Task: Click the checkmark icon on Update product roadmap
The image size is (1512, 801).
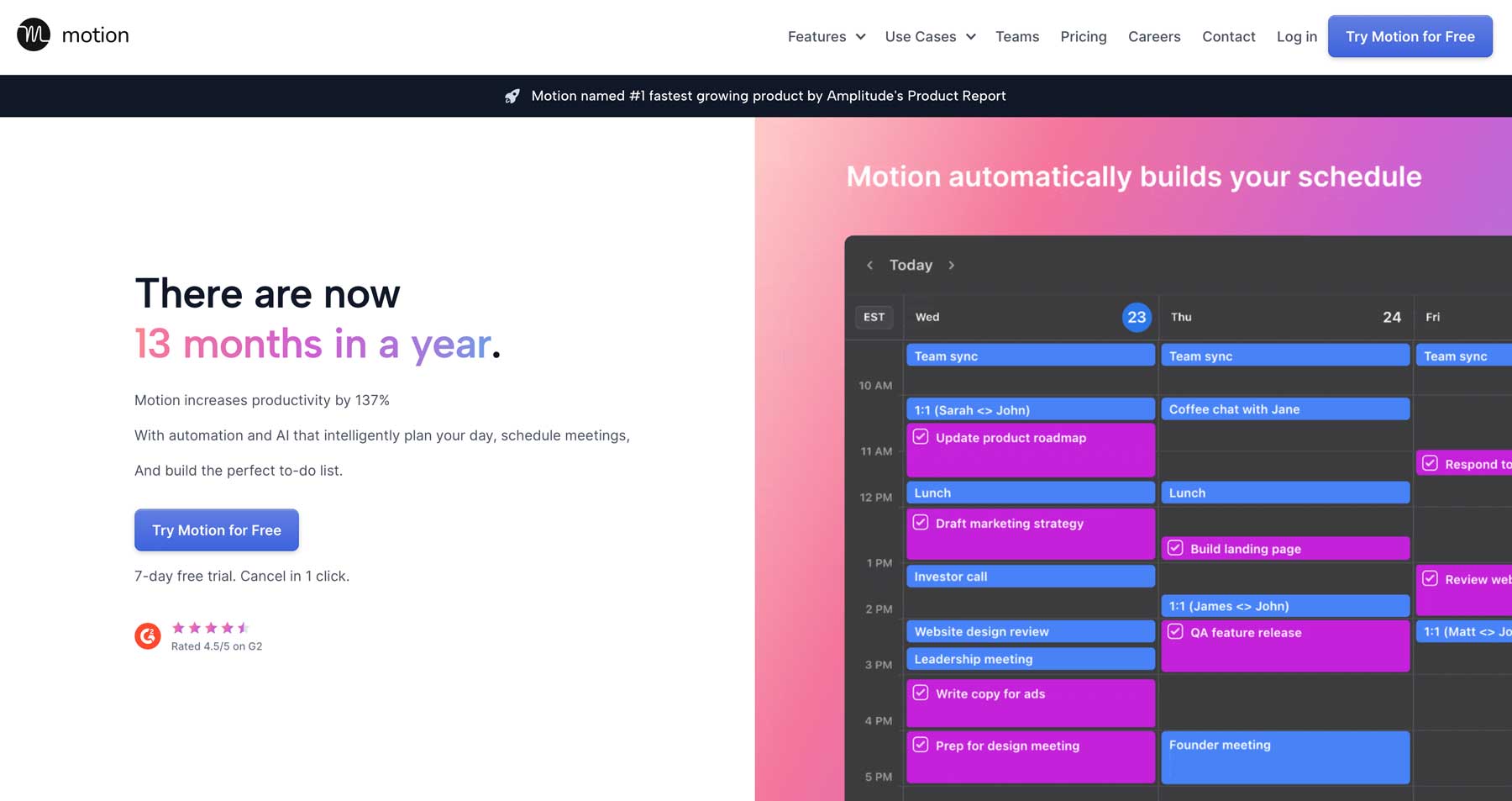Action: [x=921, y=437]
